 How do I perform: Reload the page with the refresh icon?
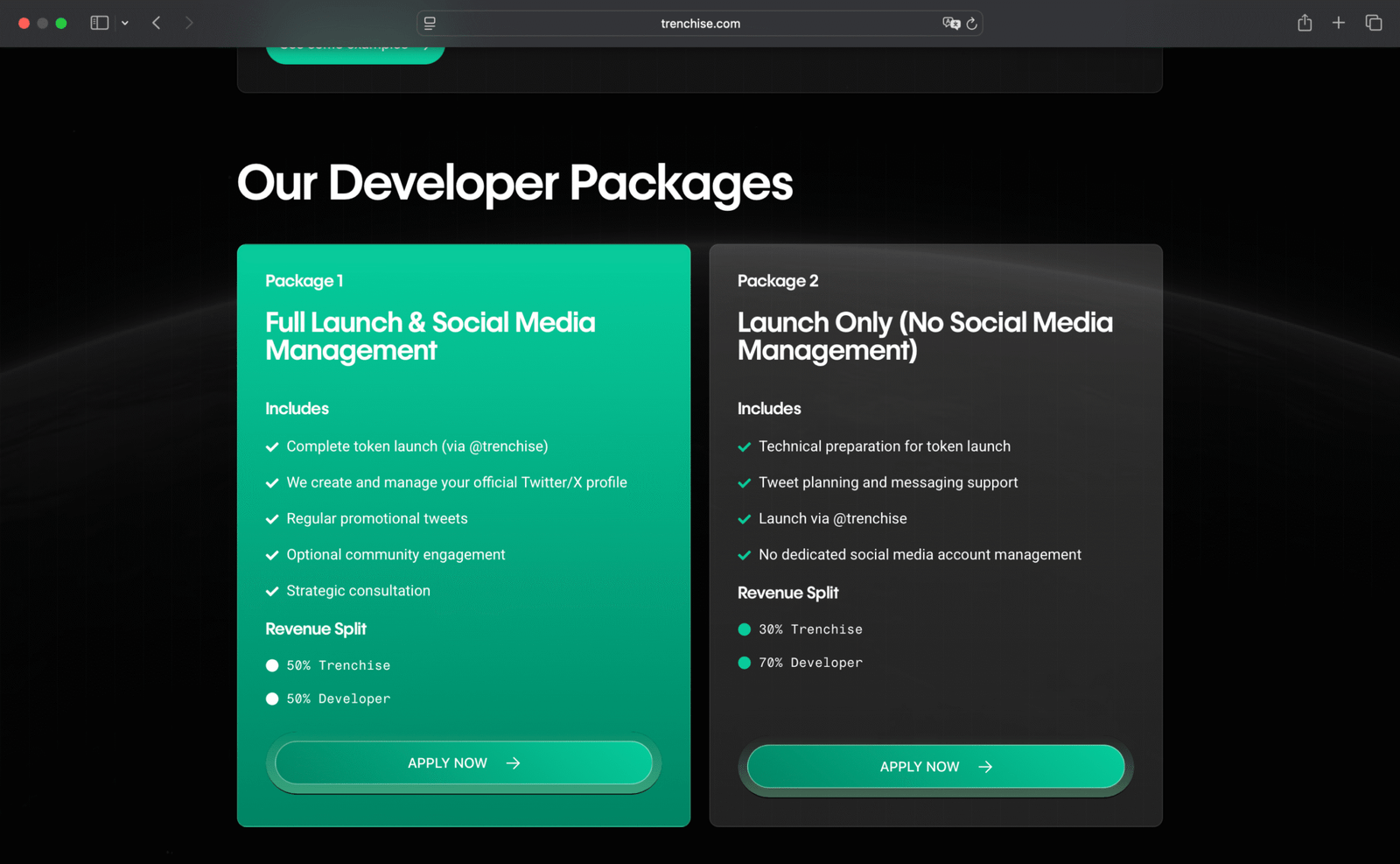point(971,24)
